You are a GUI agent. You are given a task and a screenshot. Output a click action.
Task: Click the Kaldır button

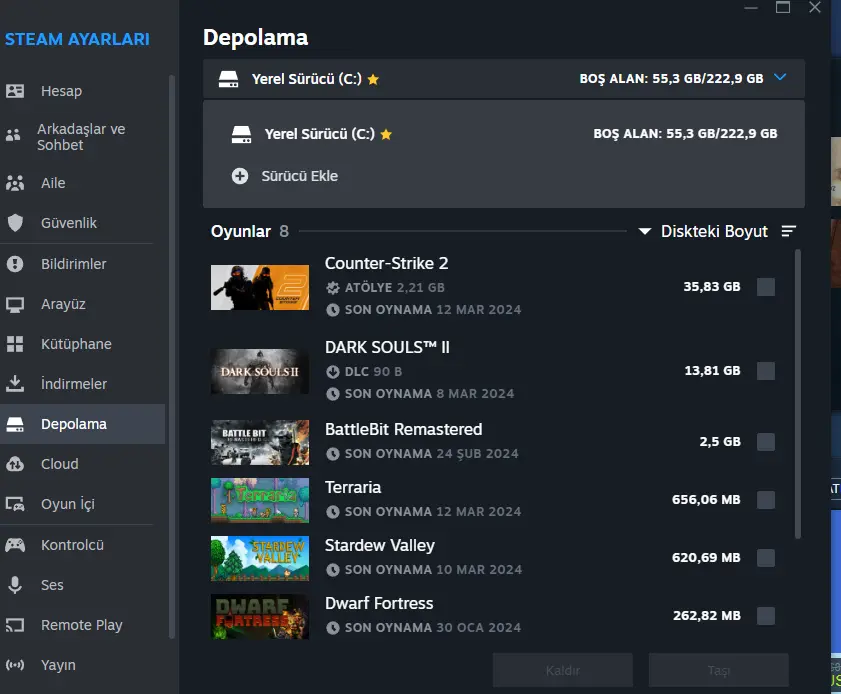563,670
